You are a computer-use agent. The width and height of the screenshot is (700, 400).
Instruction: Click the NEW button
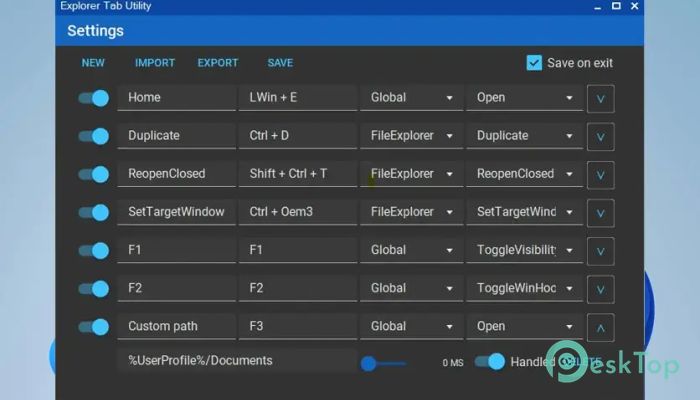point(93,63)
